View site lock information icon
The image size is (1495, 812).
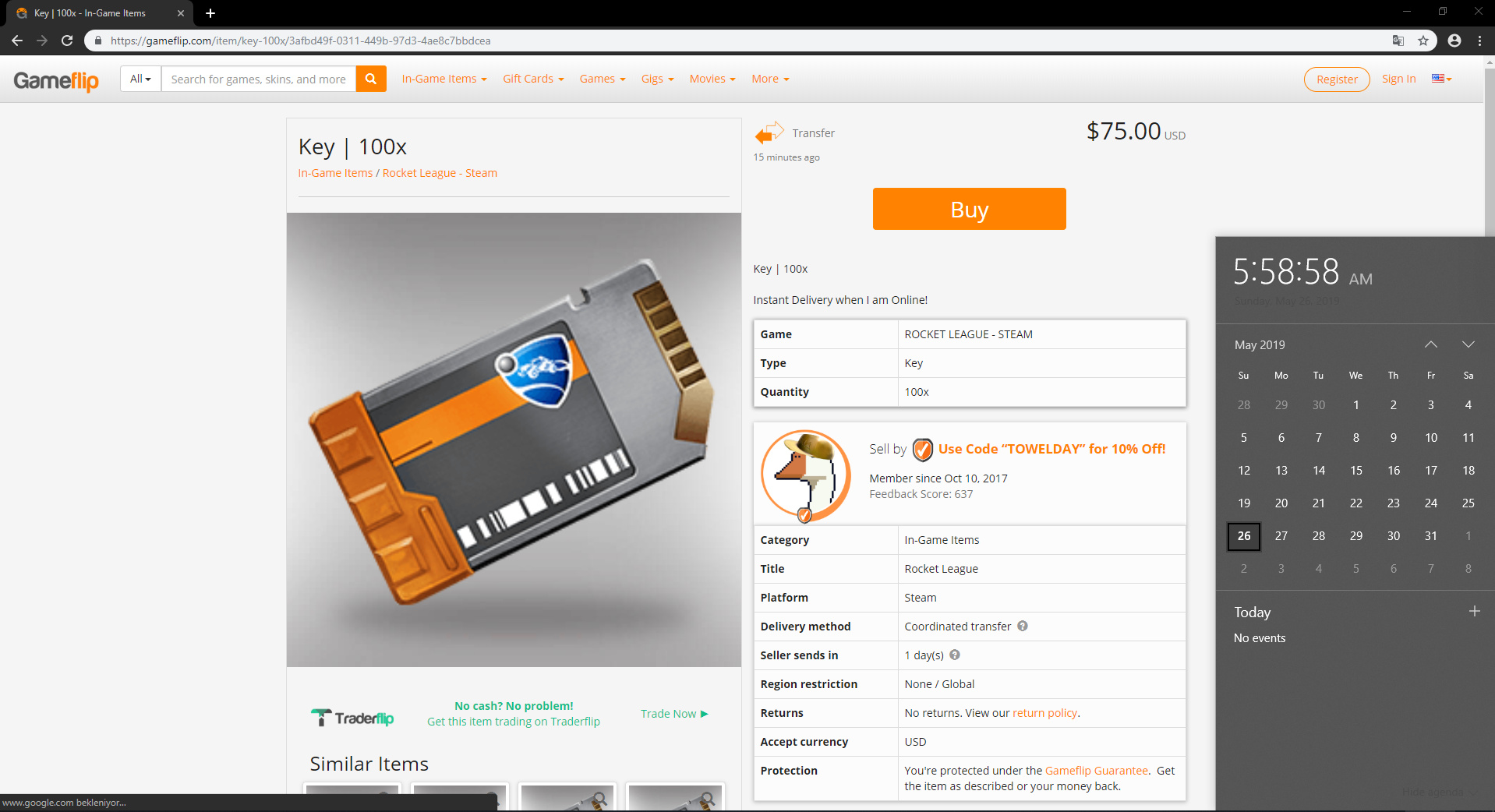pos(98,41)
